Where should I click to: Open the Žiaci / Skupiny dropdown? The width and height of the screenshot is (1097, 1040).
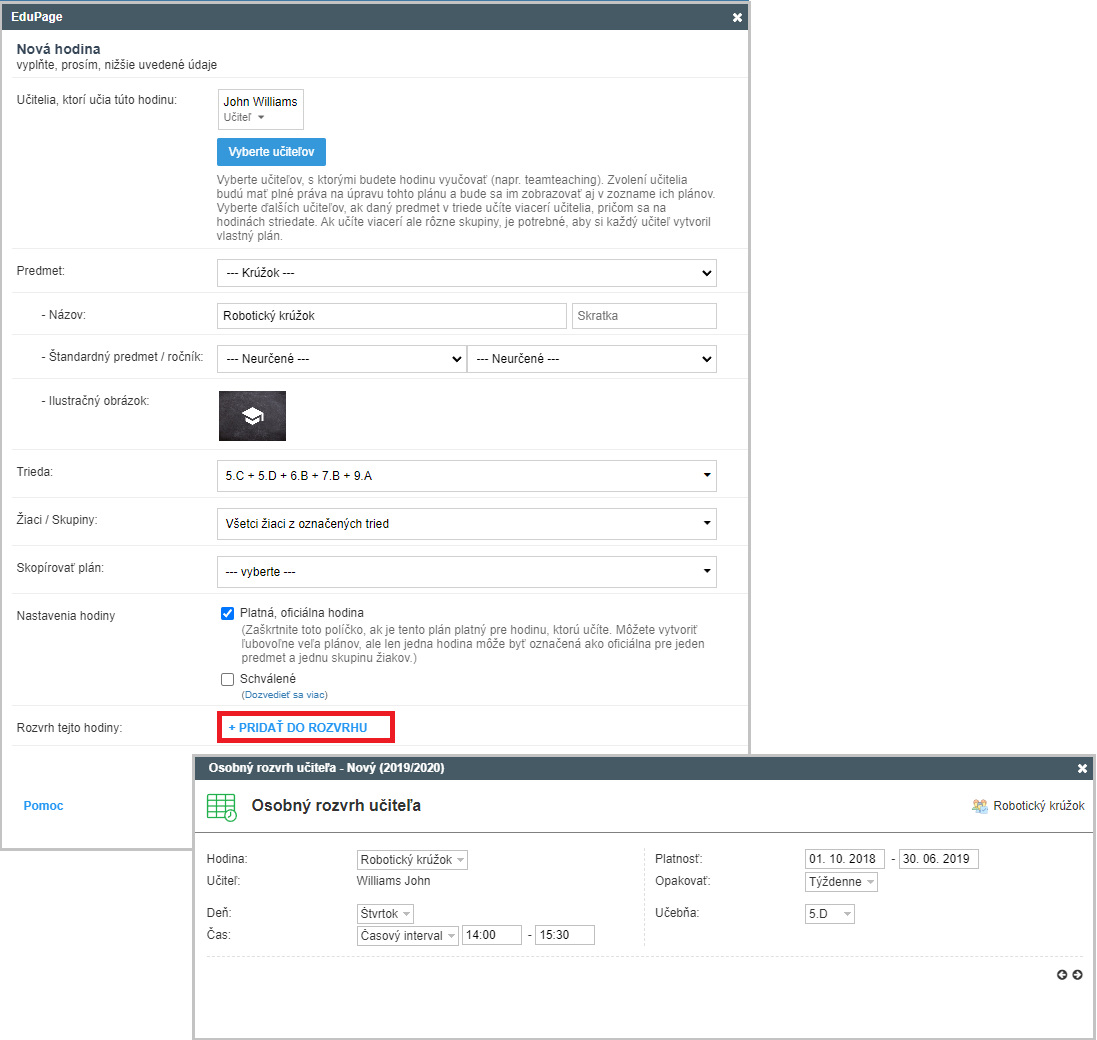(x=466, y=523)
